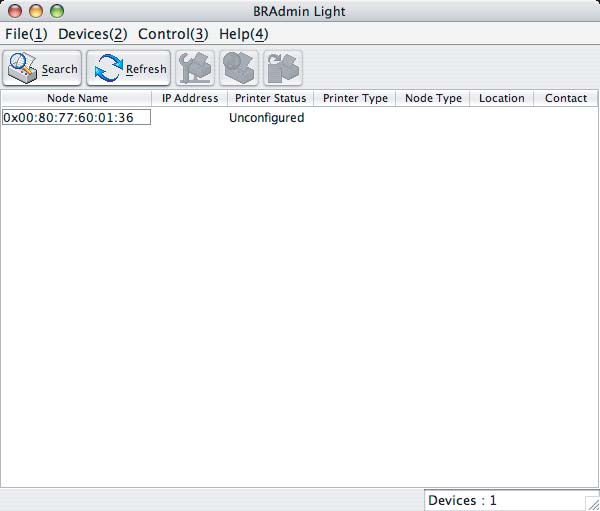This screenshot has height=511, width=600.
Task: Click the greyed printer wrench configure icon
Action: click(195, 68)
